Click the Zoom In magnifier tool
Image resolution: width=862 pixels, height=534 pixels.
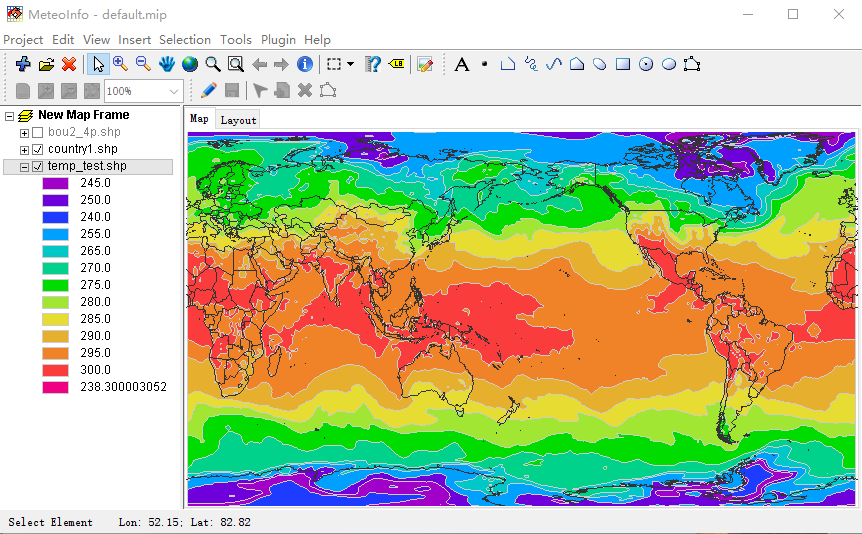[x=120, y=64]
